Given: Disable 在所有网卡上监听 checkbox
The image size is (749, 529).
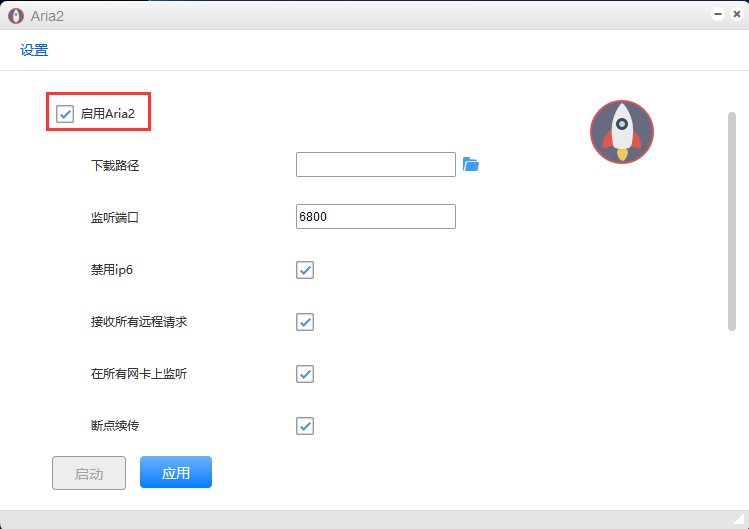Looking at the screenshot, I should pos(305,374).
